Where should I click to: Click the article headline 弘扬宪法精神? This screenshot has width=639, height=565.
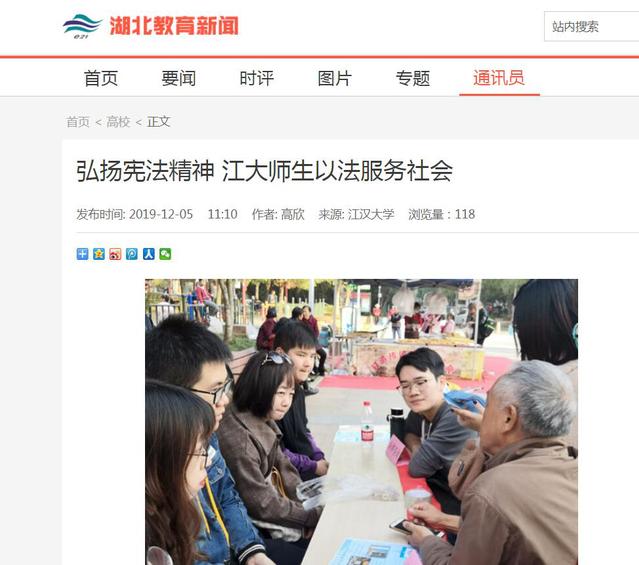(x=145, y=171)
